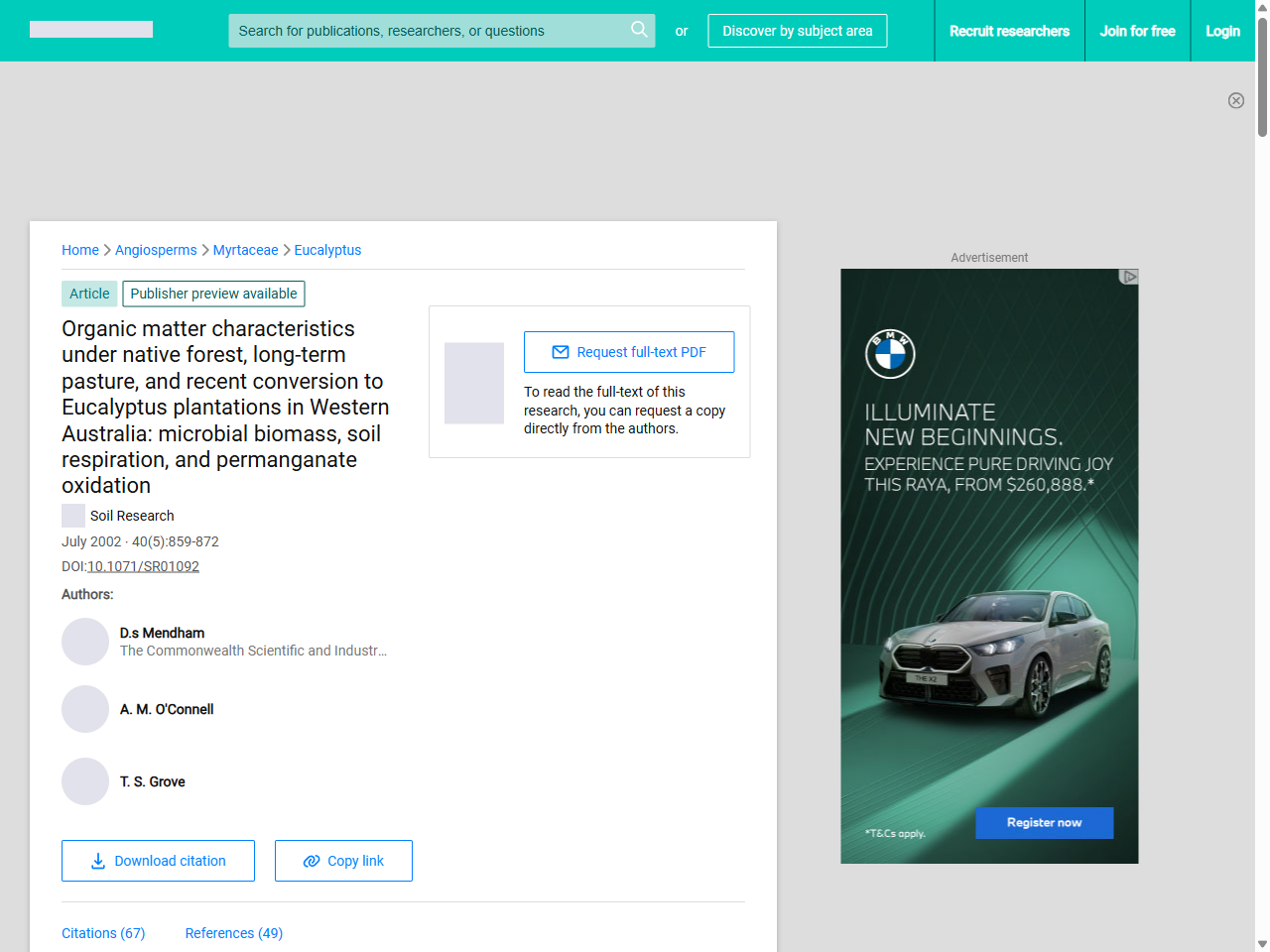Open Discover by subject area

point(797,31)
